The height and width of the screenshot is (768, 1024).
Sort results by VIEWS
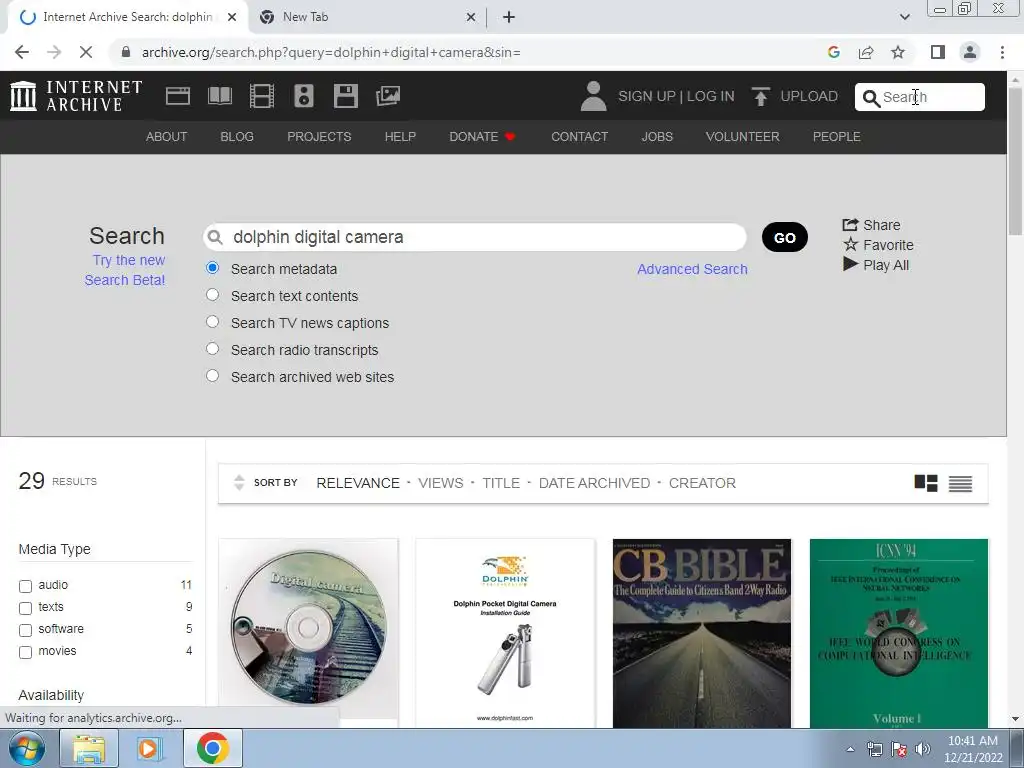(x=440, y=483)
